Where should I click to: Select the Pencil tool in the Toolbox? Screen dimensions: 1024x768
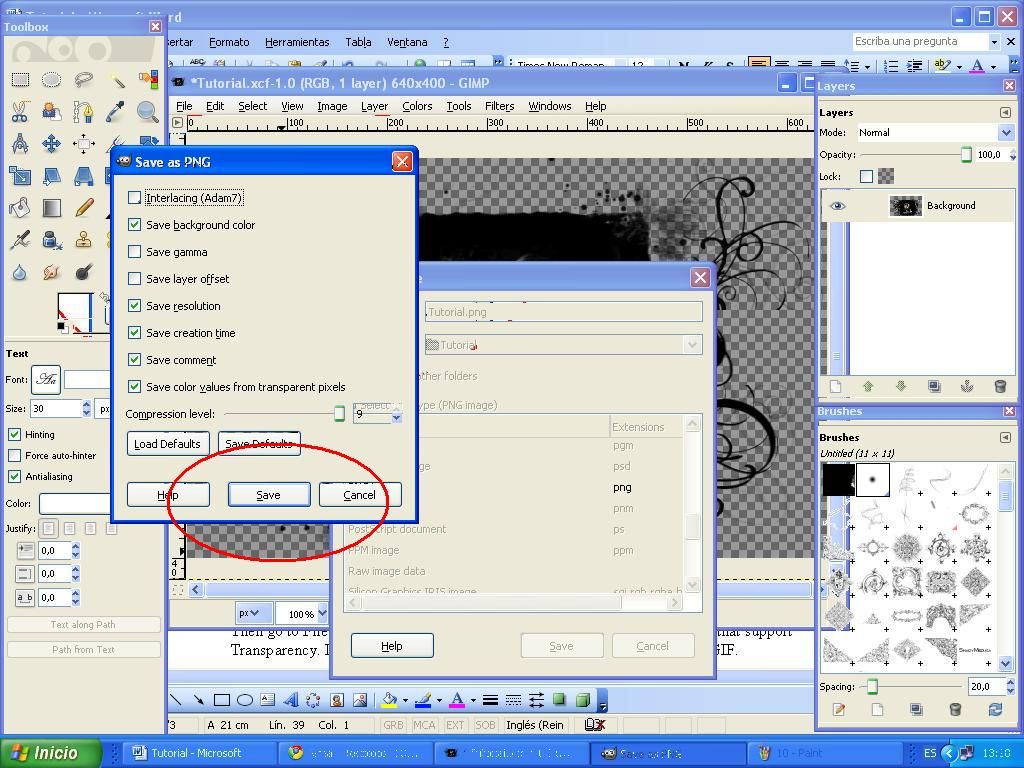coord(82,207)
